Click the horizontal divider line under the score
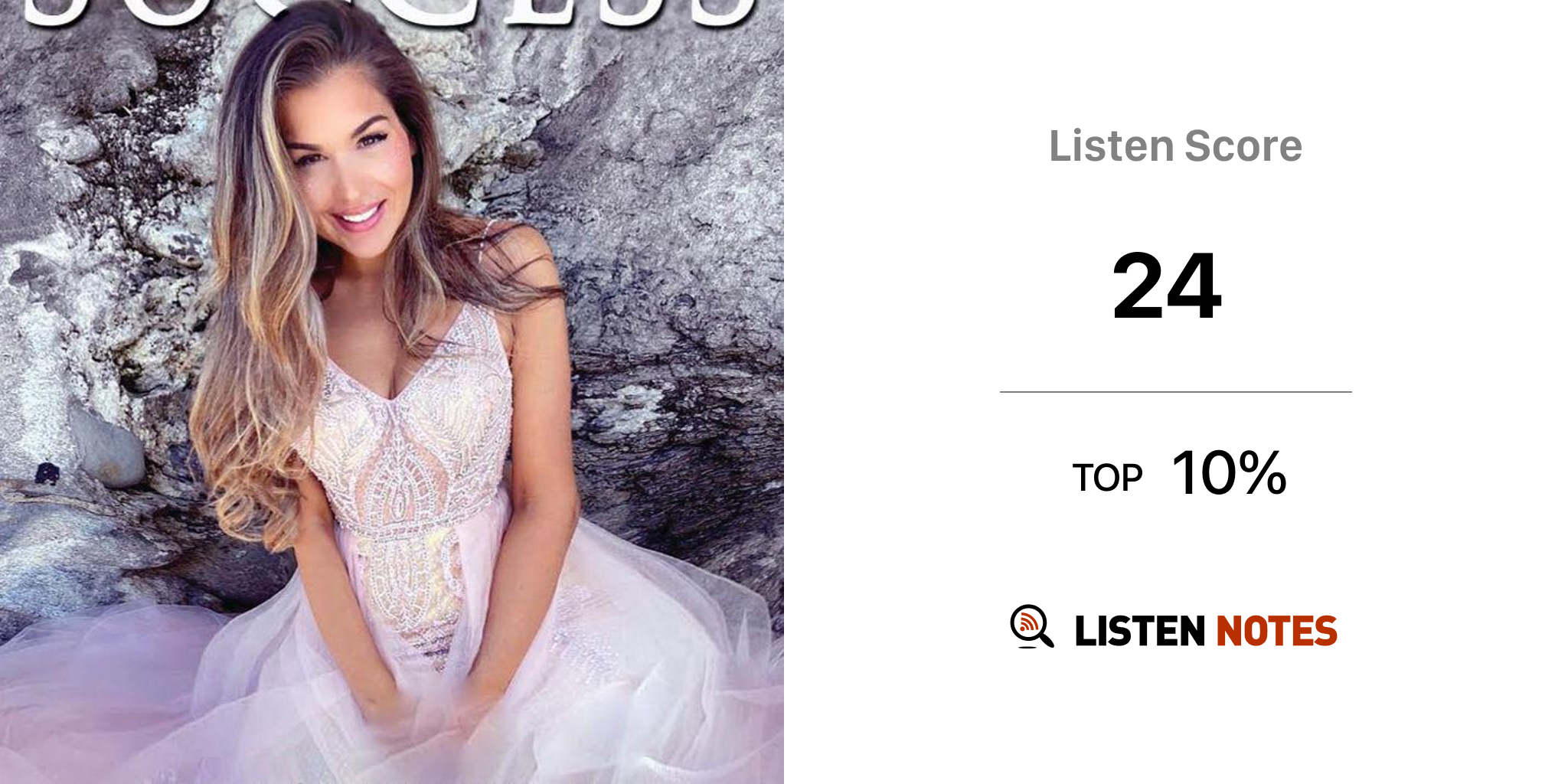The height and width of the screenshot is (784, 1568). (x=1175, y=392)
